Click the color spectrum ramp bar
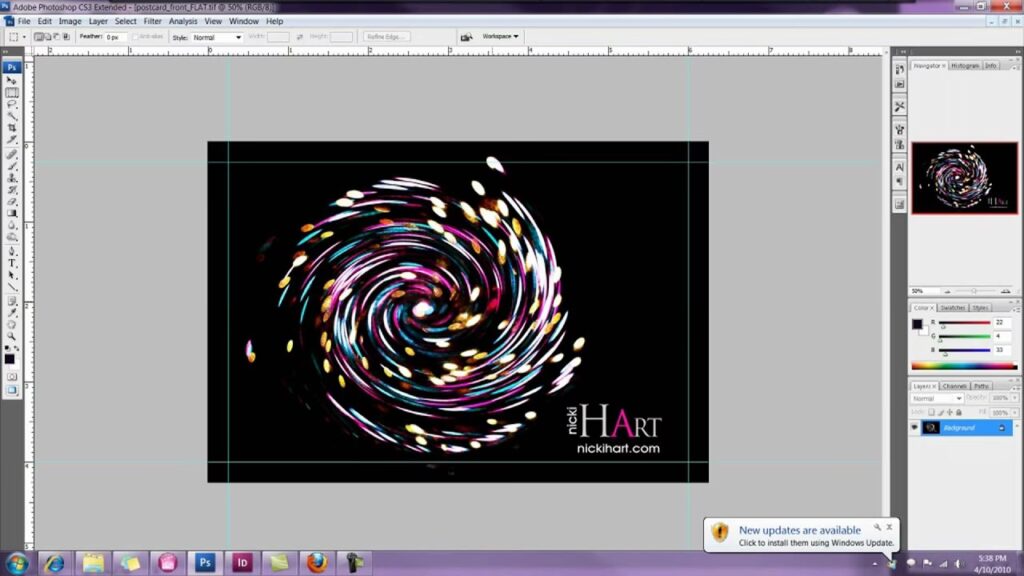 point(963,367)
